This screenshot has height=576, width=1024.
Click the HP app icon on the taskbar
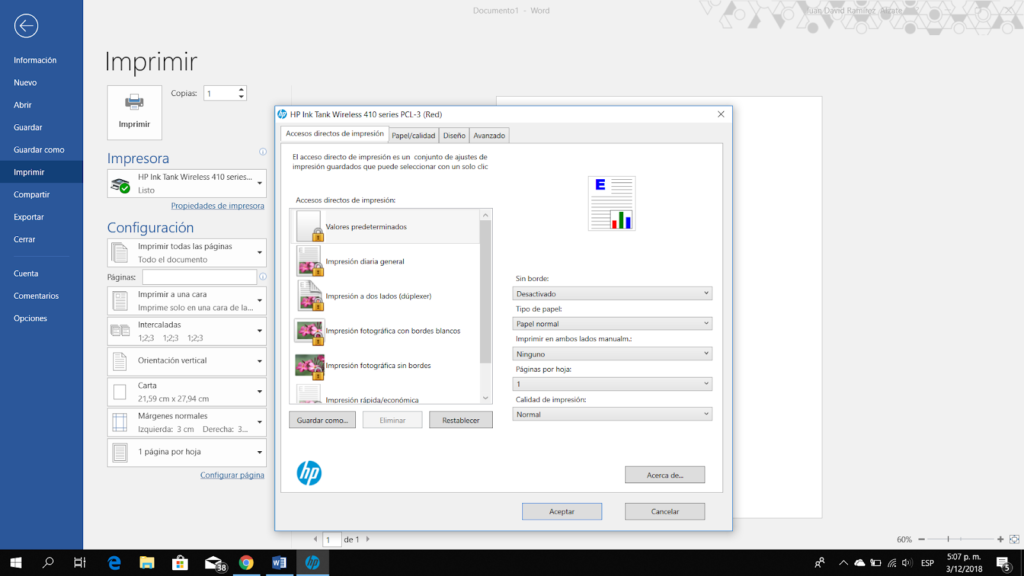(313, 562)
